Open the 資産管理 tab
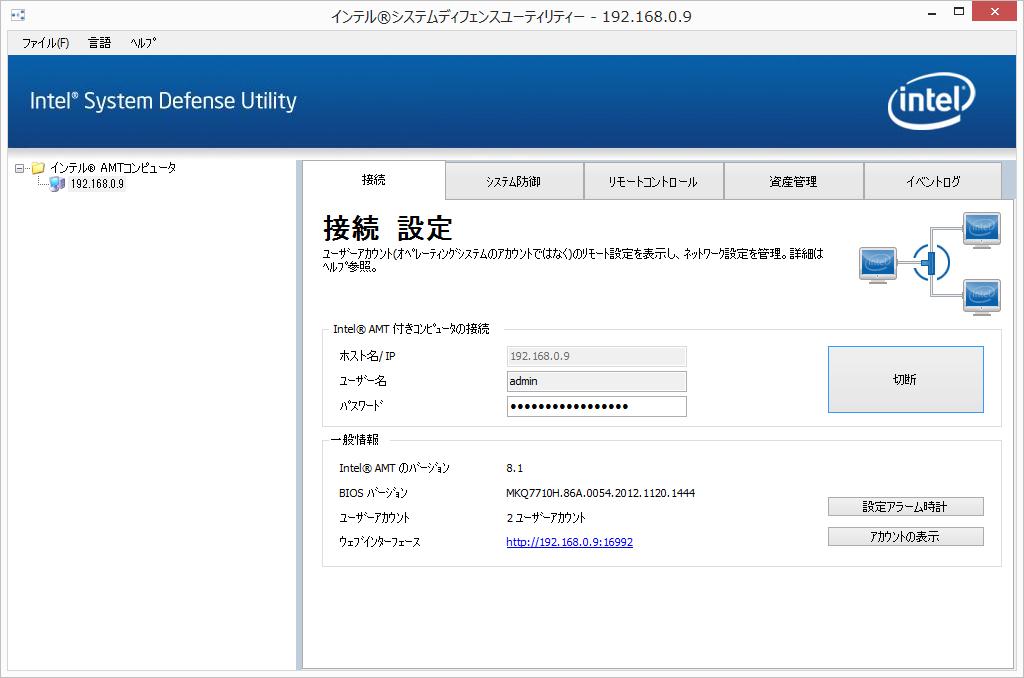1024x678 pixels. pos(793,182)
